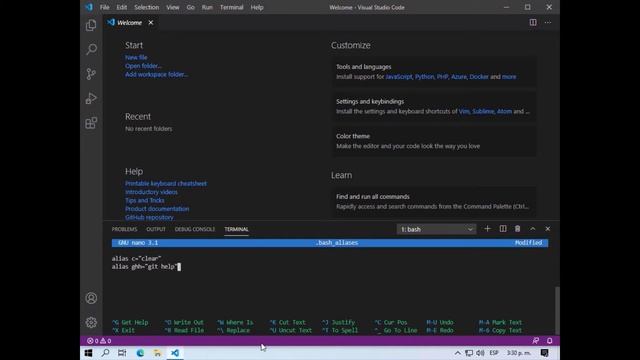
Task: Open the Run and Debug view
Action: [x=91, y=98]
